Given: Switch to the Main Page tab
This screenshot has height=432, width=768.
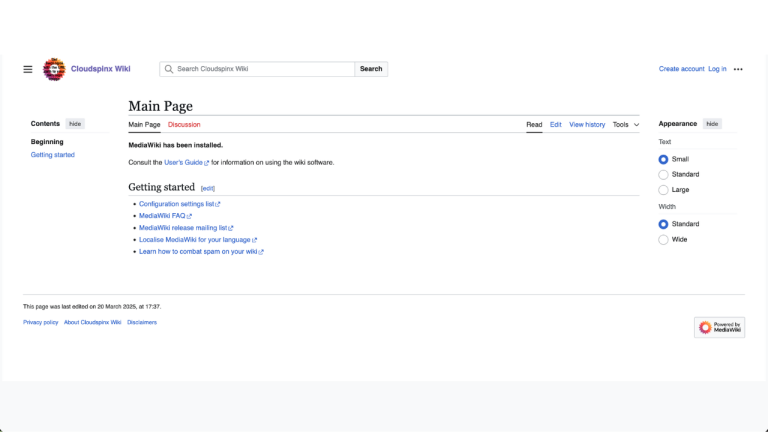Looking at the screenshot, I should pos(144,124).
